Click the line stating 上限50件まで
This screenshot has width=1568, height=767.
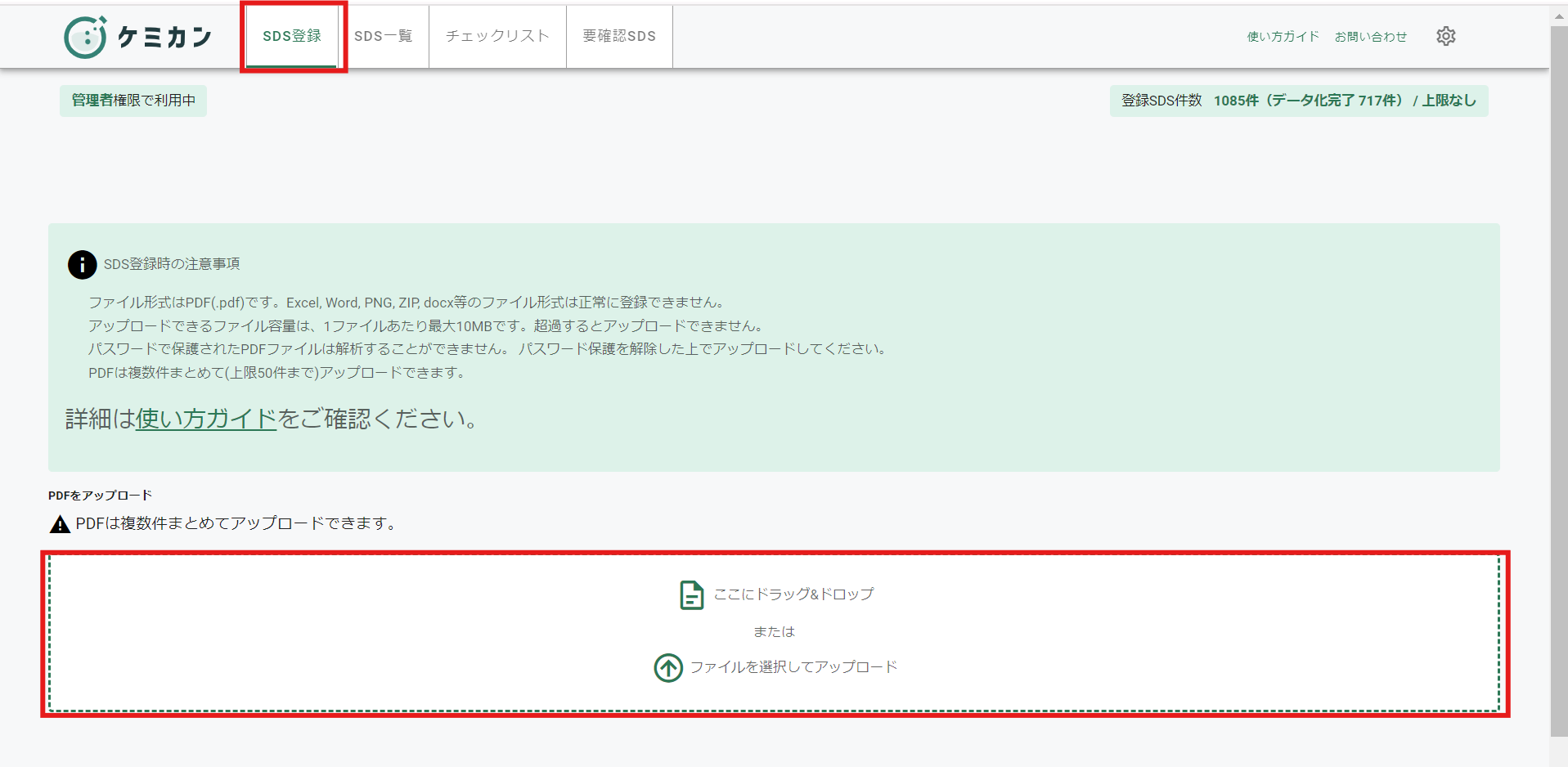(279, 373)
